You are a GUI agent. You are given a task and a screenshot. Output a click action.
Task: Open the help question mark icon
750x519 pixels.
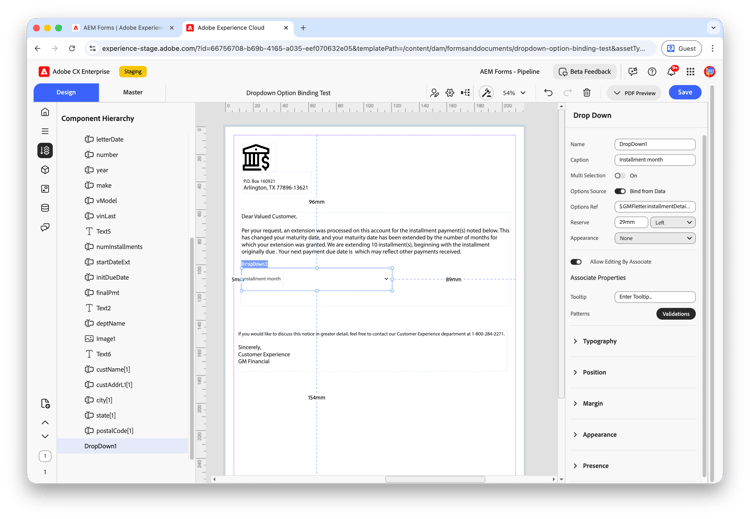pos(652,72)
